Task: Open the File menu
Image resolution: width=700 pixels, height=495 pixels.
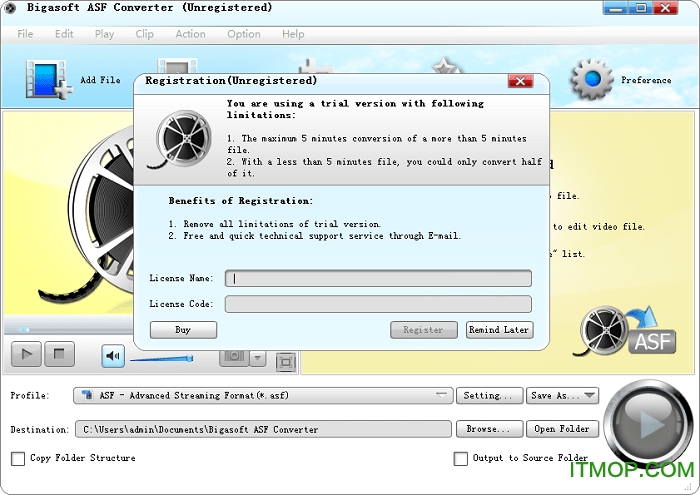Action: [x=25, y=34]
